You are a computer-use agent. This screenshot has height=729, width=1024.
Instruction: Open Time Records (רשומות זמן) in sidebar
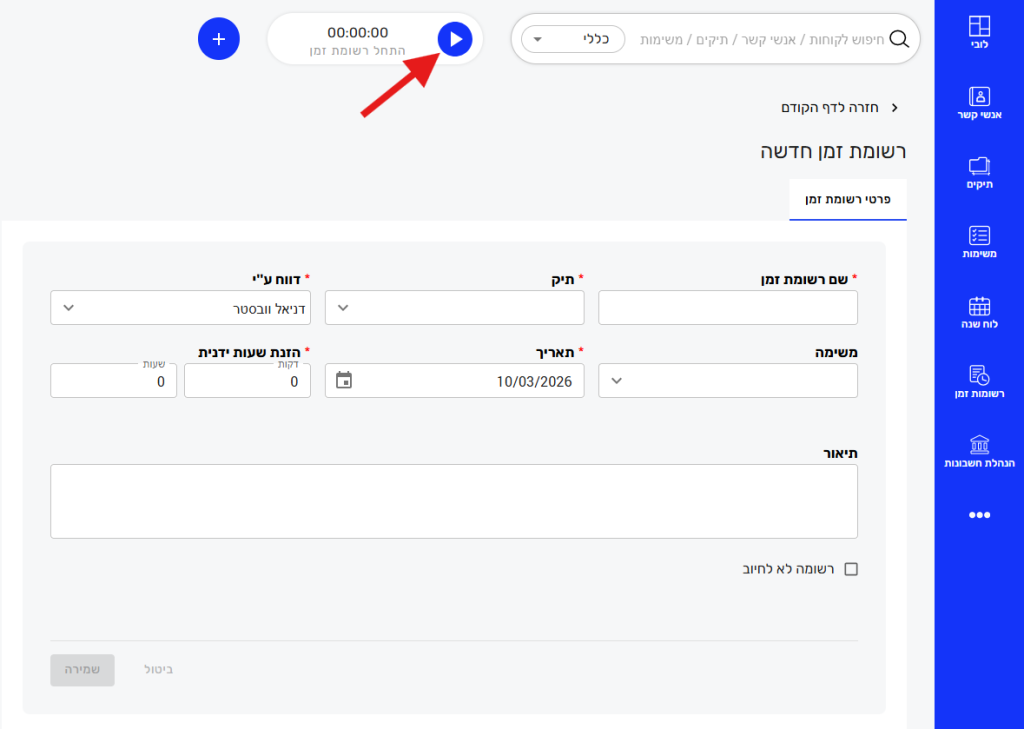tap(979, 382)
